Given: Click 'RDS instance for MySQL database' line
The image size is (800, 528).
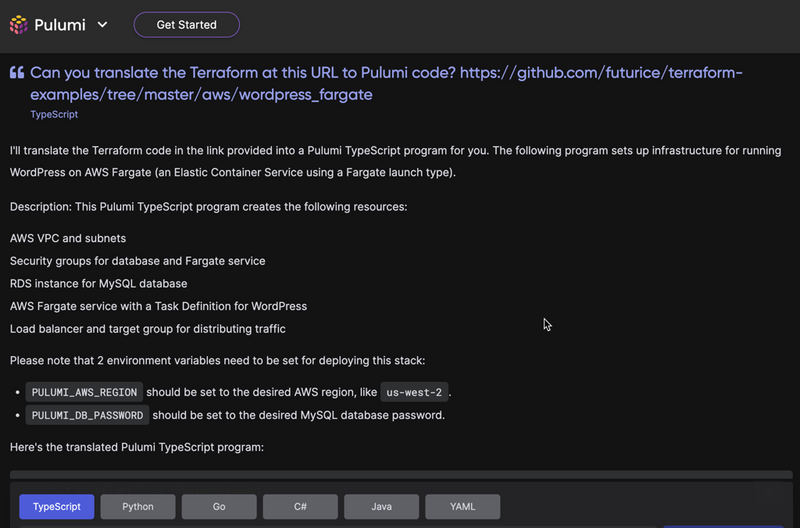Looking at the screenshot, I should 98,284.
